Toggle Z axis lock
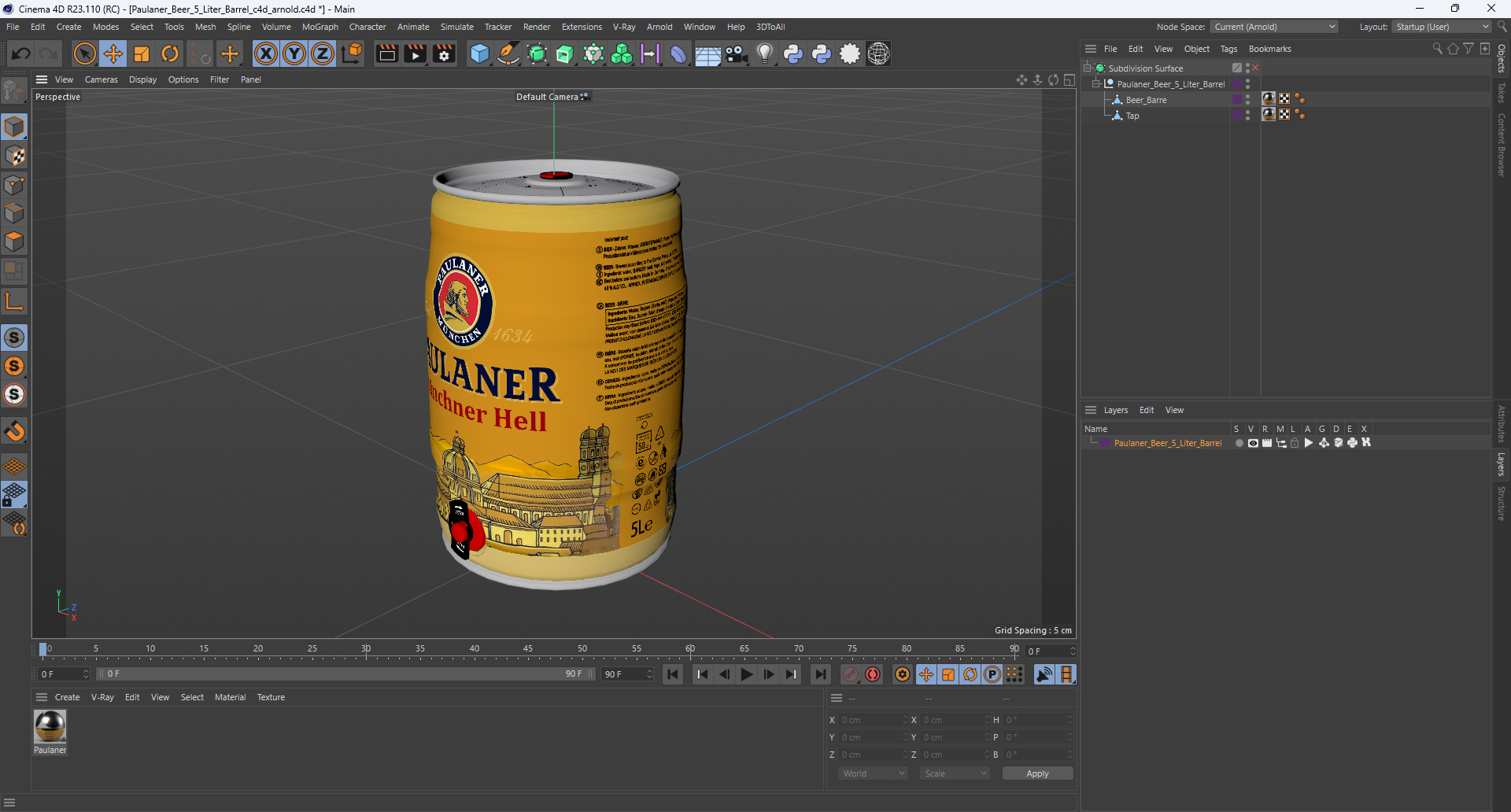This screenshot has height=812, width=1511. tap(323, 54)
